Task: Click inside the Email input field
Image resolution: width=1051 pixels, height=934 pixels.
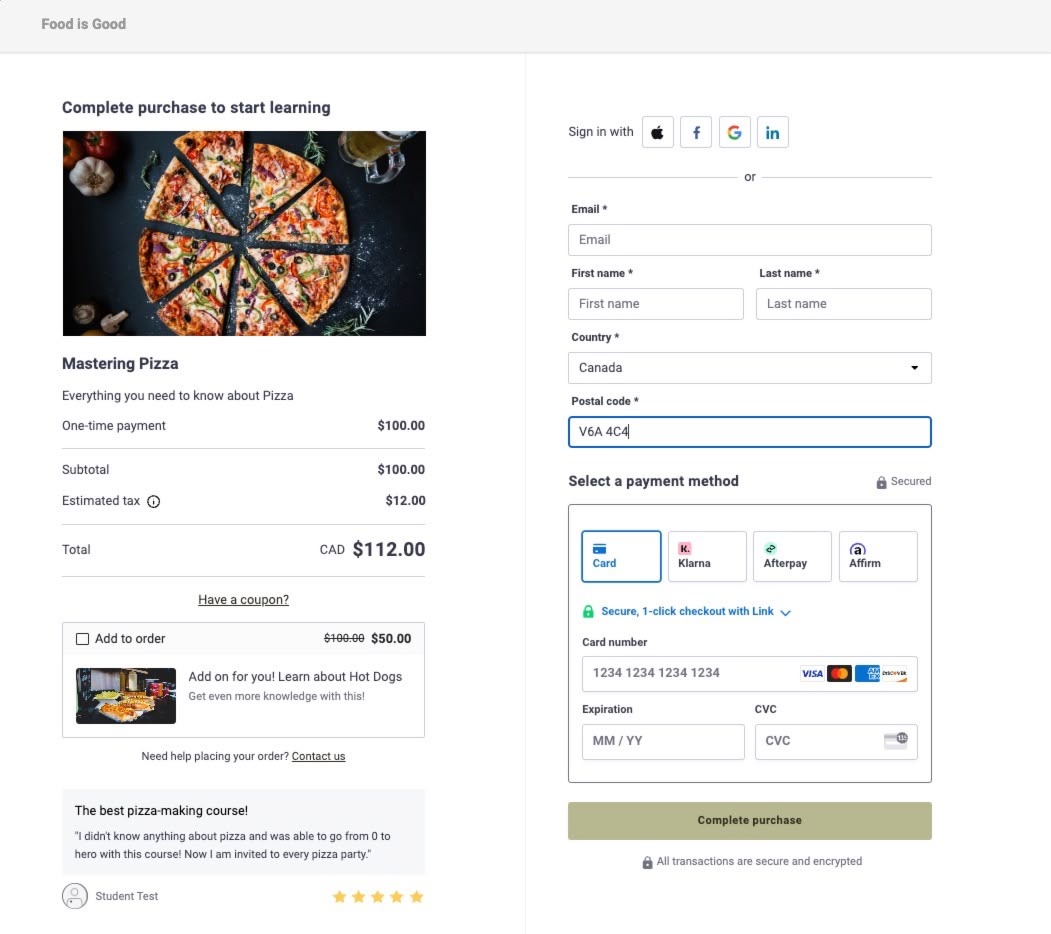Action: (749, 239)
